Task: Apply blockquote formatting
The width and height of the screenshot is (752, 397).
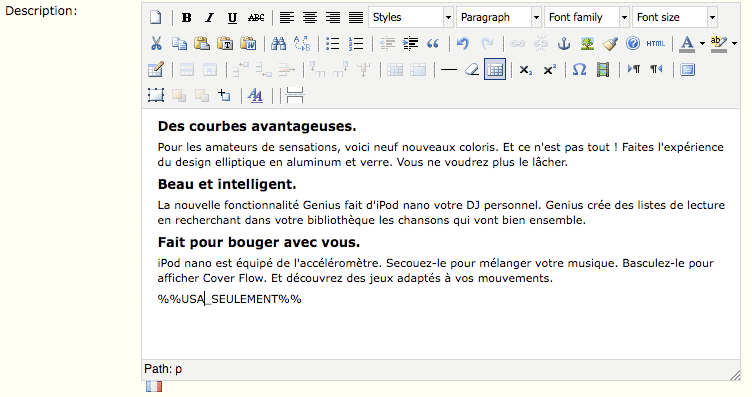Action: pyautogui.click(x=433, y=44)
